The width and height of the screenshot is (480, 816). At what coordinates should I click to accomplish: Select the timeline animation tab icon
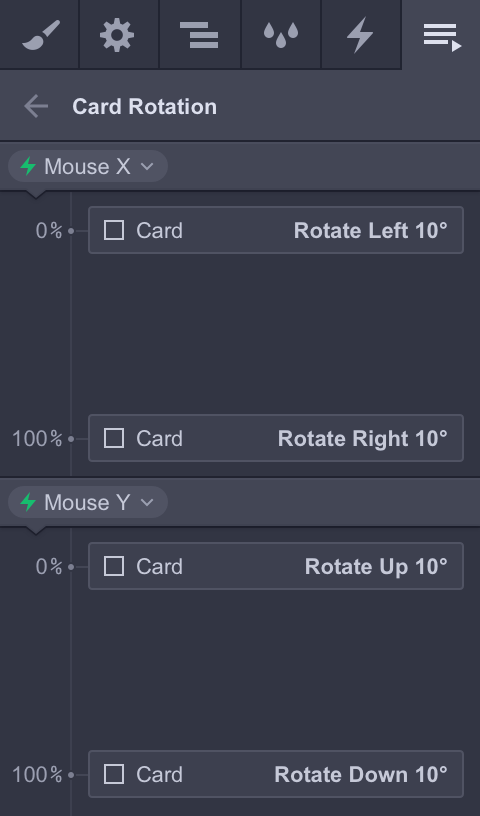tap(442, 36)
